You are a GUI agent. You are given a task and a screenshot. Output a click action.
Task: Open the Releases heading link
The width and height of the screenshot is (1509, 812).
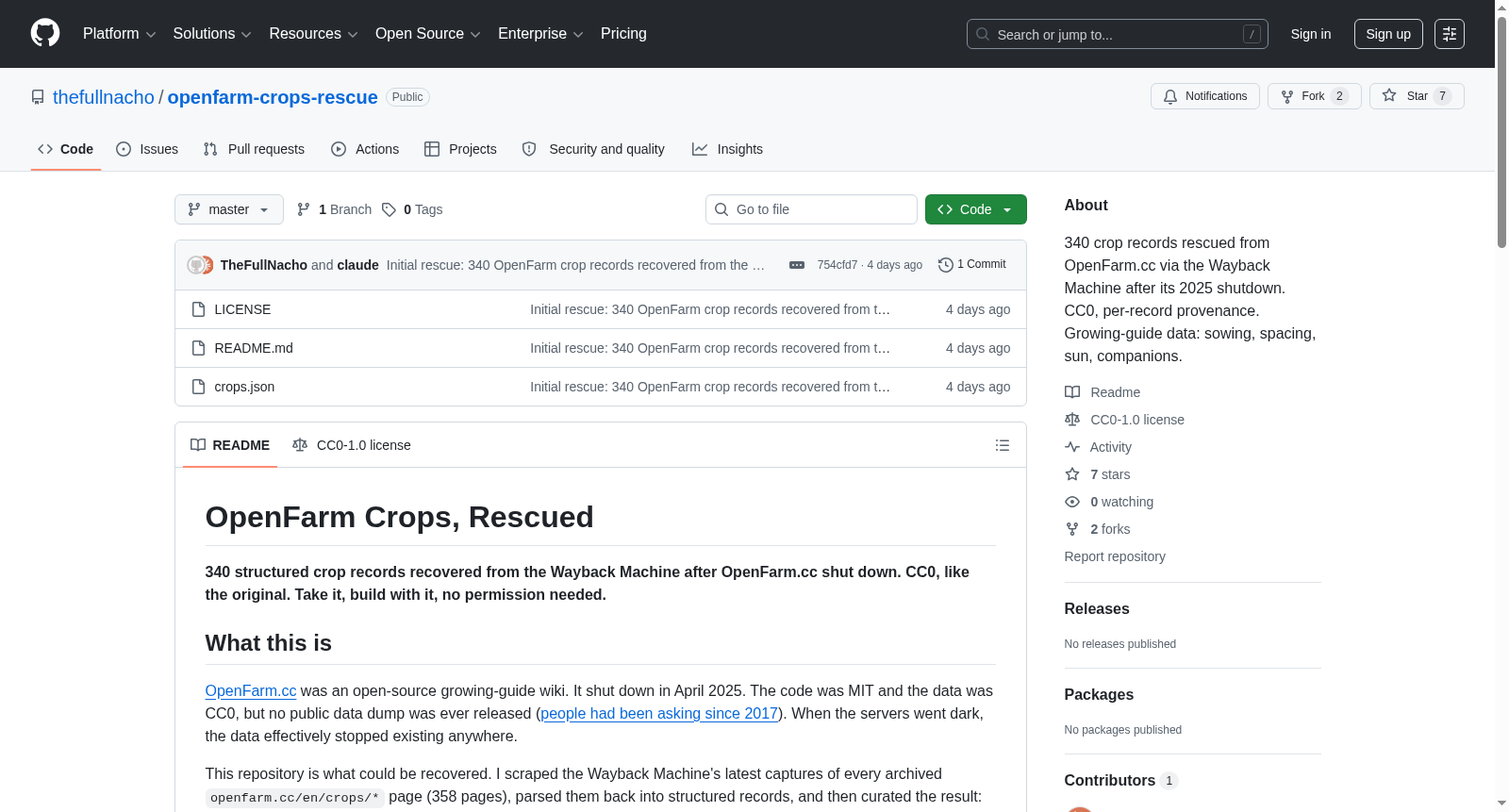coord(1097,609)
